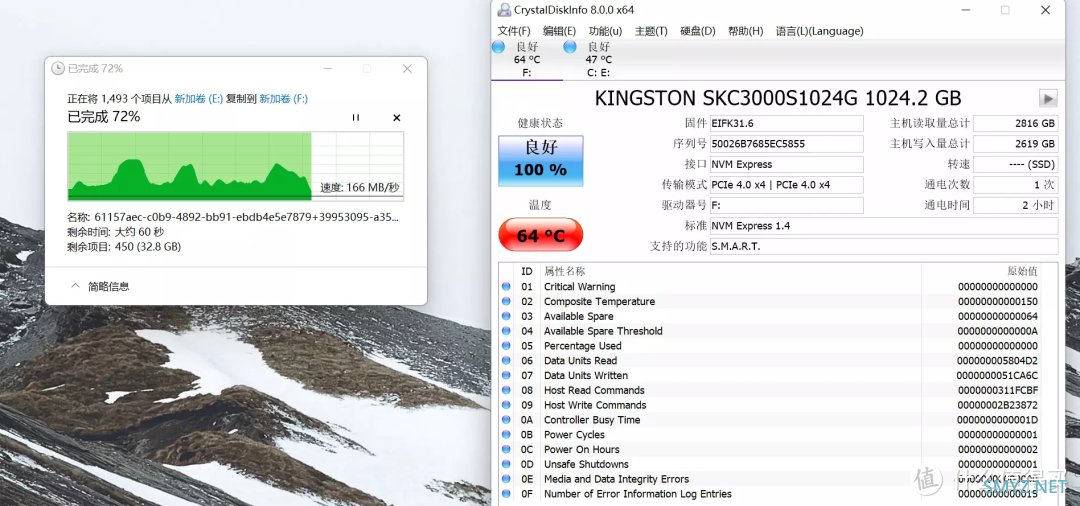1080x506 pixels.
Task: Open the 语言(L)(Language) menu
Action: click(819, 31)
